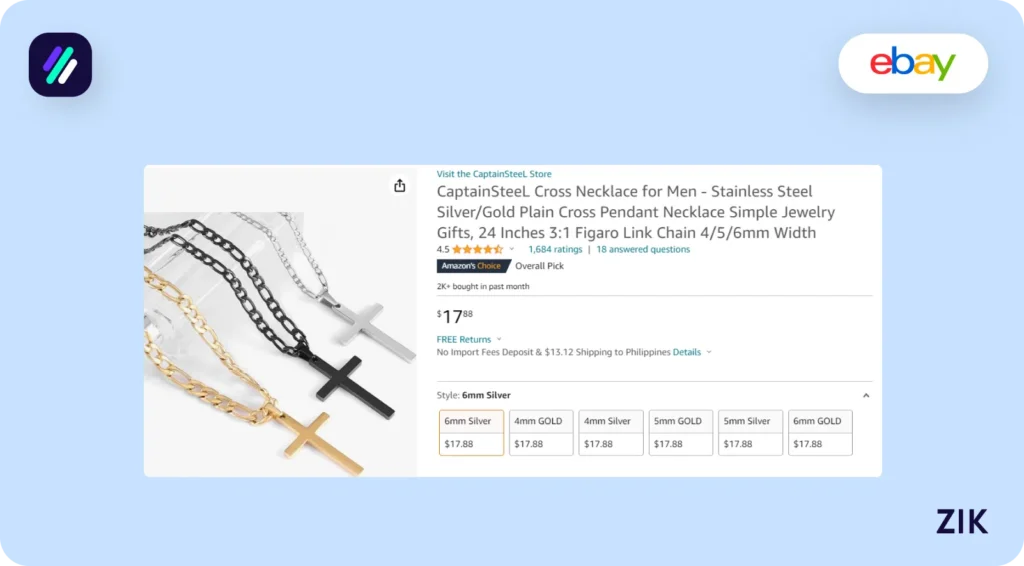The height and width of the screenshot is (566, 1024).
Task: Expand the rating dropdown arrow beside stars
Action: (x=512, y=249)
